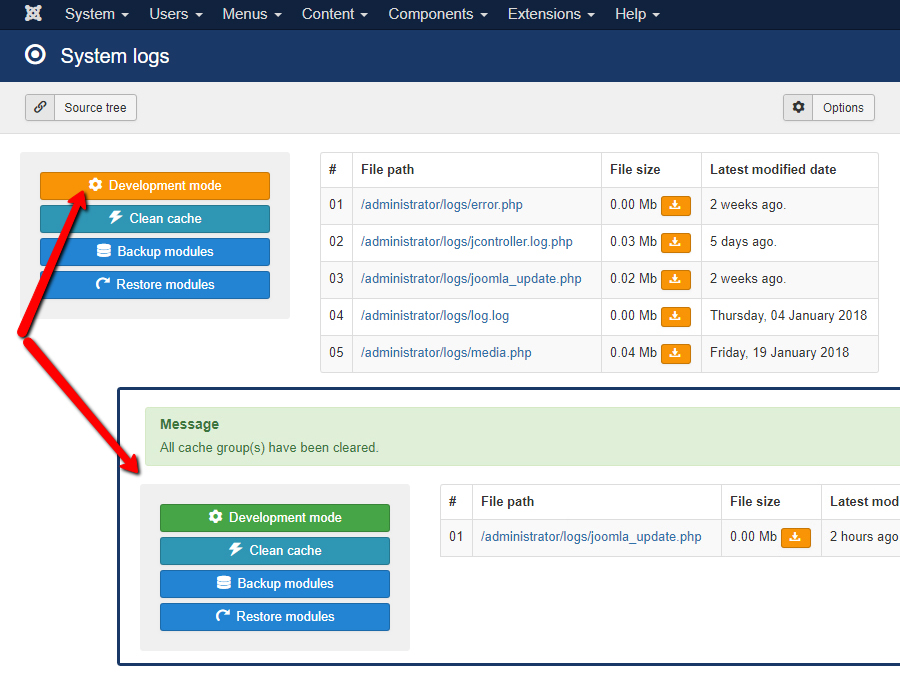
Task: Download the jcontroller.log.php file
Action: 676,242
